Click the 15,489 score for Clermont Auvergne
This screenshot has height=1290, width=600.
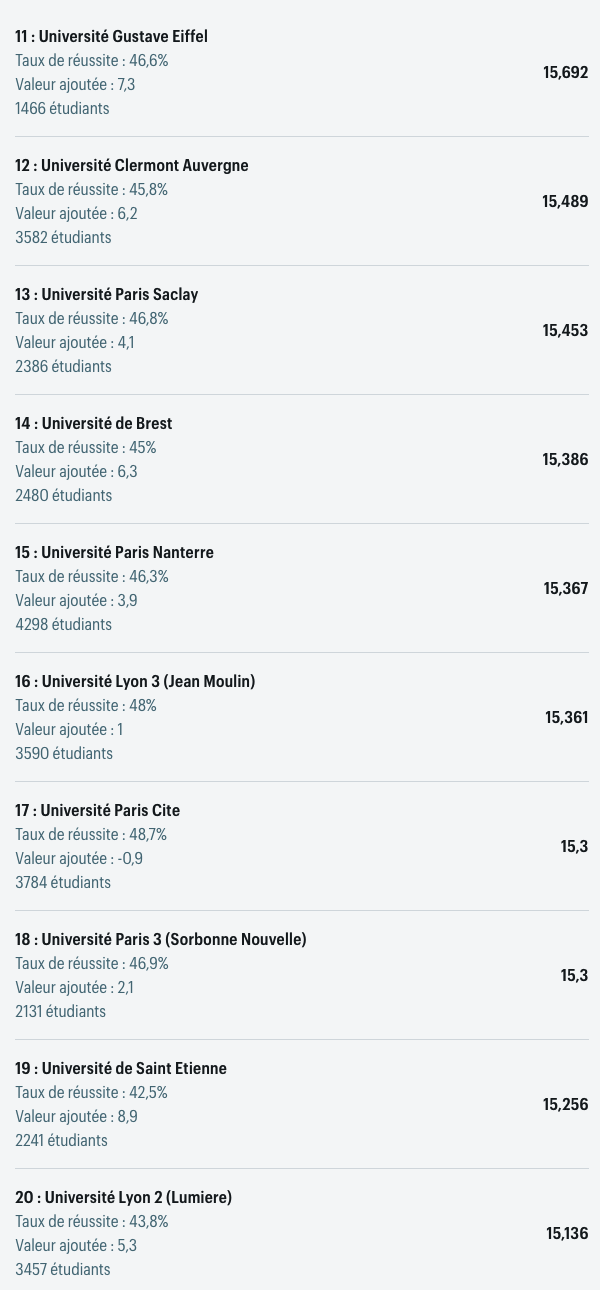[566, 202]
